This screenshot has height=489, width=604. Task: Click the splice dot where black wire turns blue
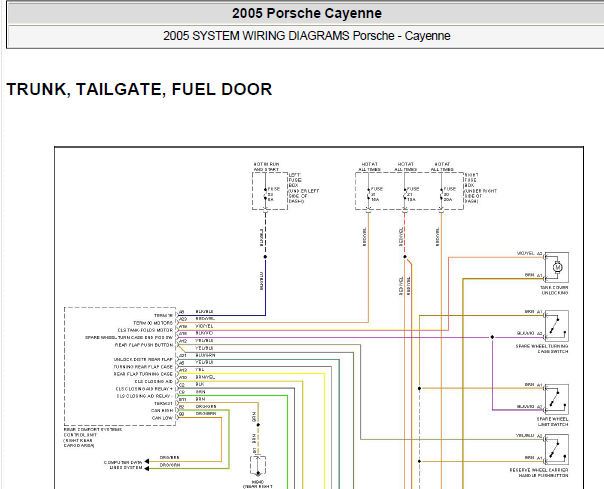(265, 257)
